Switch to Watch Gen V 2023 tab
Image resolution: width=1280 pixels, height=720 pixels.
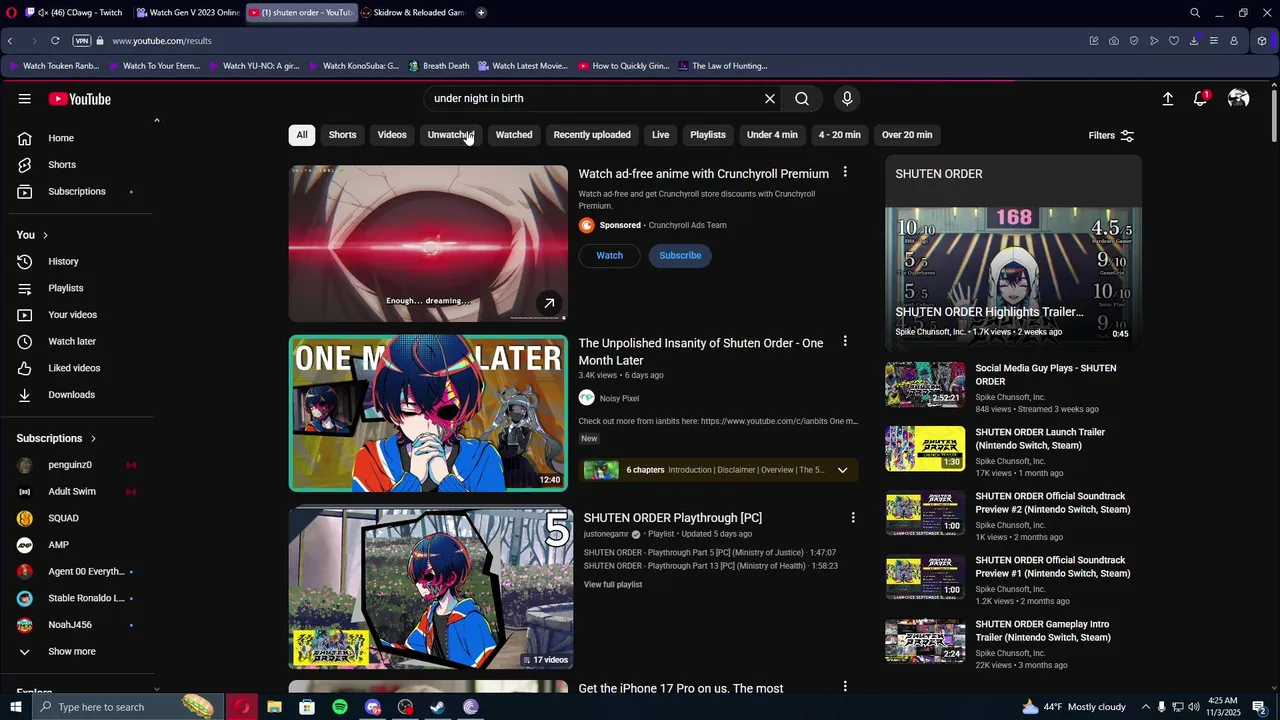(188, 13)
